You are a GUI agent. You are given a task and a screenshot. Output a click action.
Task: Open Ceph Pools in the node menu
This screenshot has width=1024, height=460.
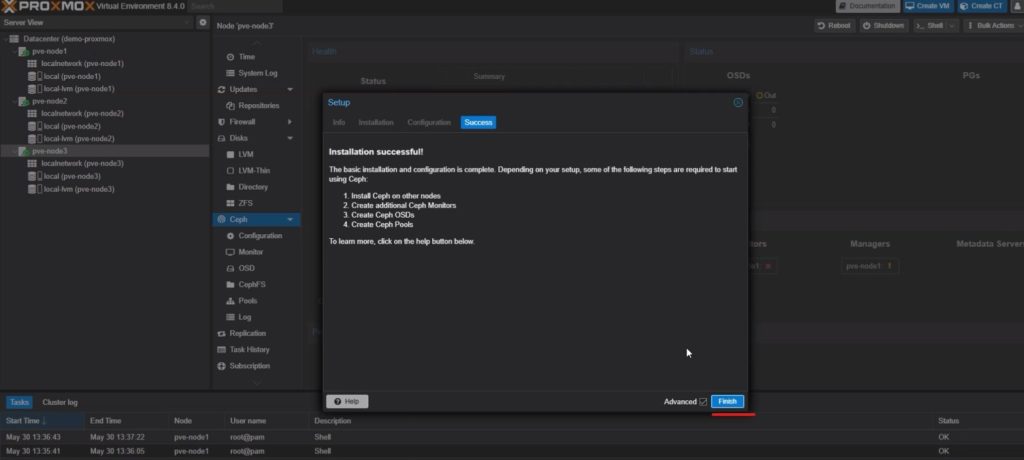248,301
